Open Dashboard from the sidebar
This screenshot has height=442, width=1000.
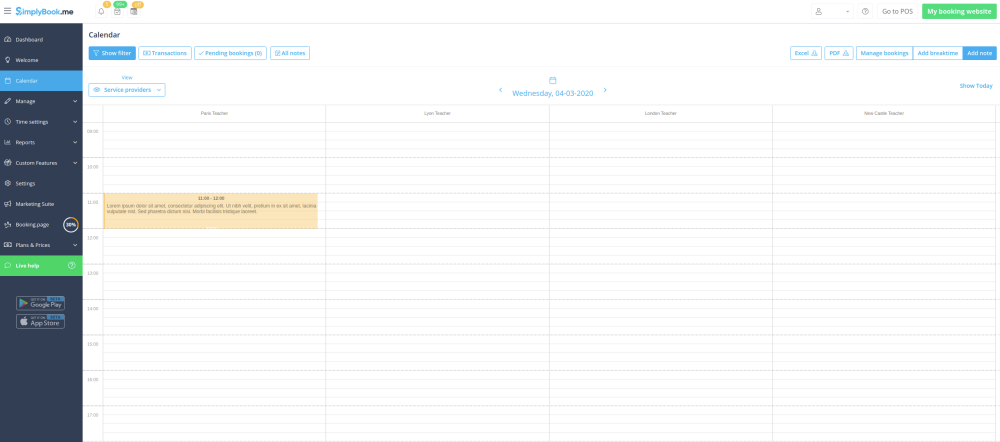(29, 39)
